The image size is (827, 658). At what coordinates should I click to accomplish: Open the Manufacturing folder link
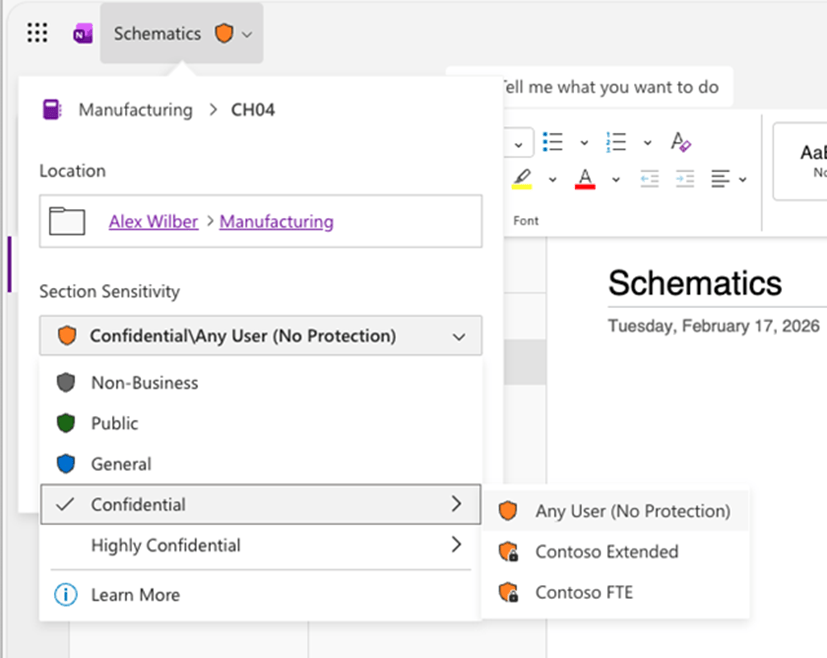click(x=276, y=222)
